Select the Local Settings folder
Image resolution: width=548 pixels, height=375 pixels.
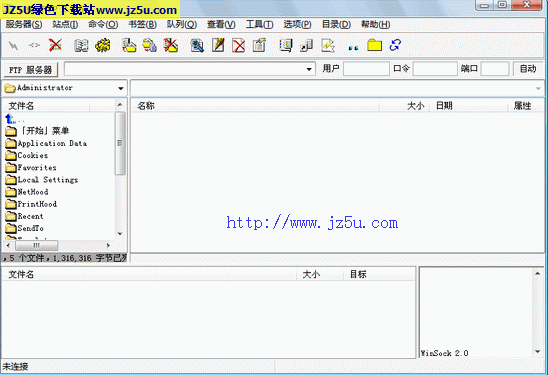42,180
